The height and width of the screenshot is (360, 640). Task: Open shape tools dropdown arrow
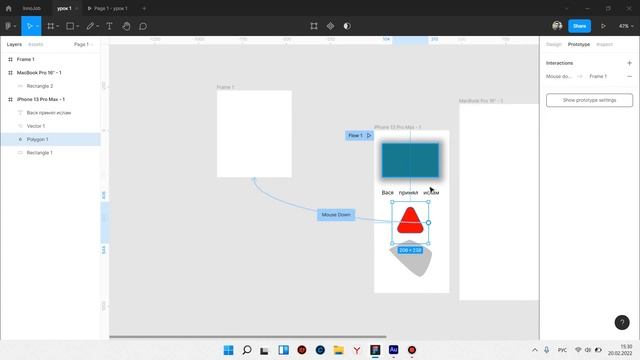(77, 26)
